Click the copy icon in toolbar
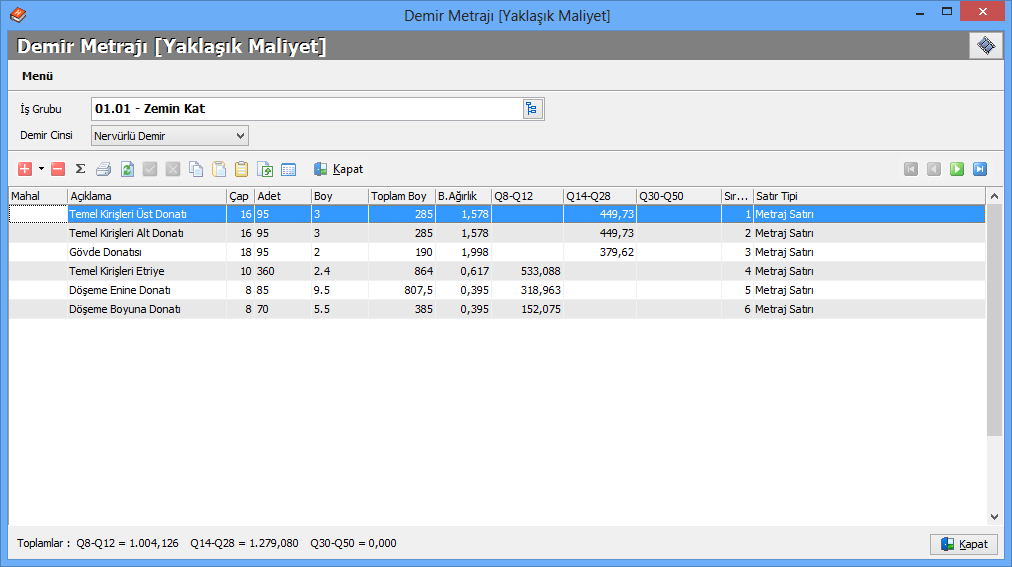Image resolution: width=1012 pixels, height=567 pixels. pos(196,169)
